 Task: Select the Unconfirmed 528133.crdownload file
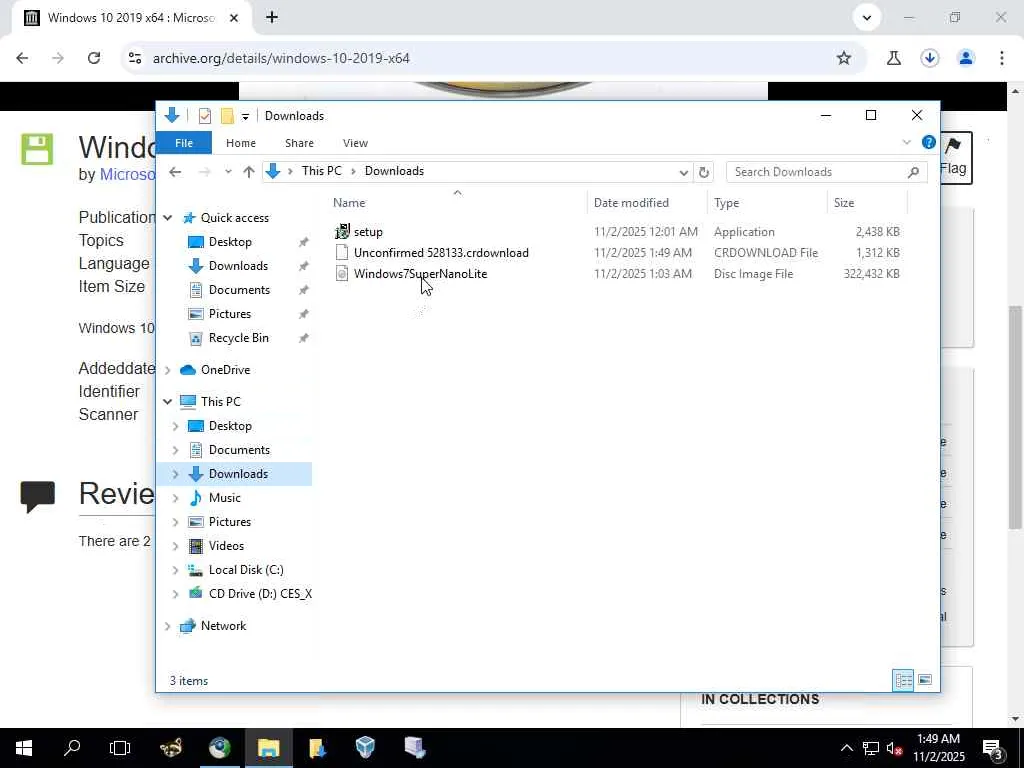[x=432, y=253]
